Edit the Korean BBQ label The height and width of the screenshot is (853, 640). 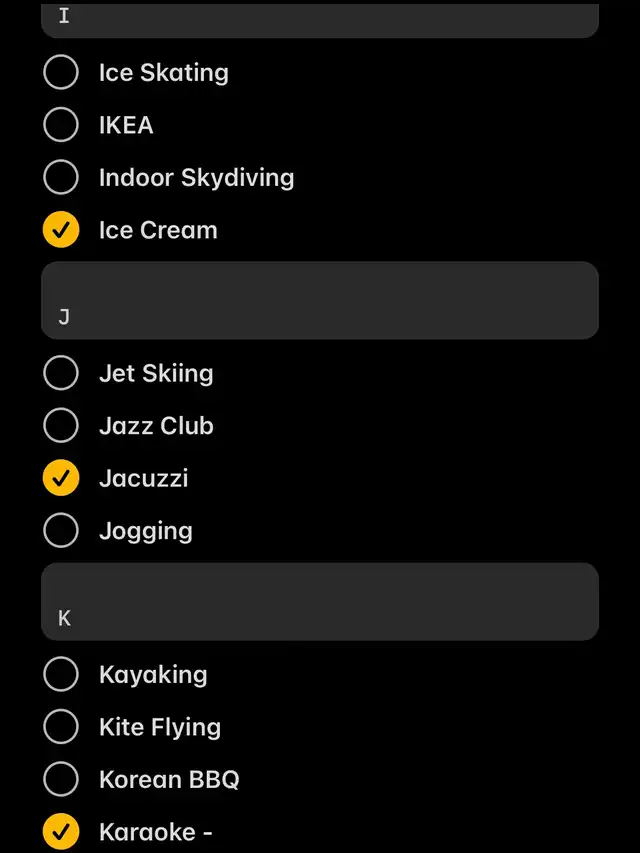click(x=169, y=779)
